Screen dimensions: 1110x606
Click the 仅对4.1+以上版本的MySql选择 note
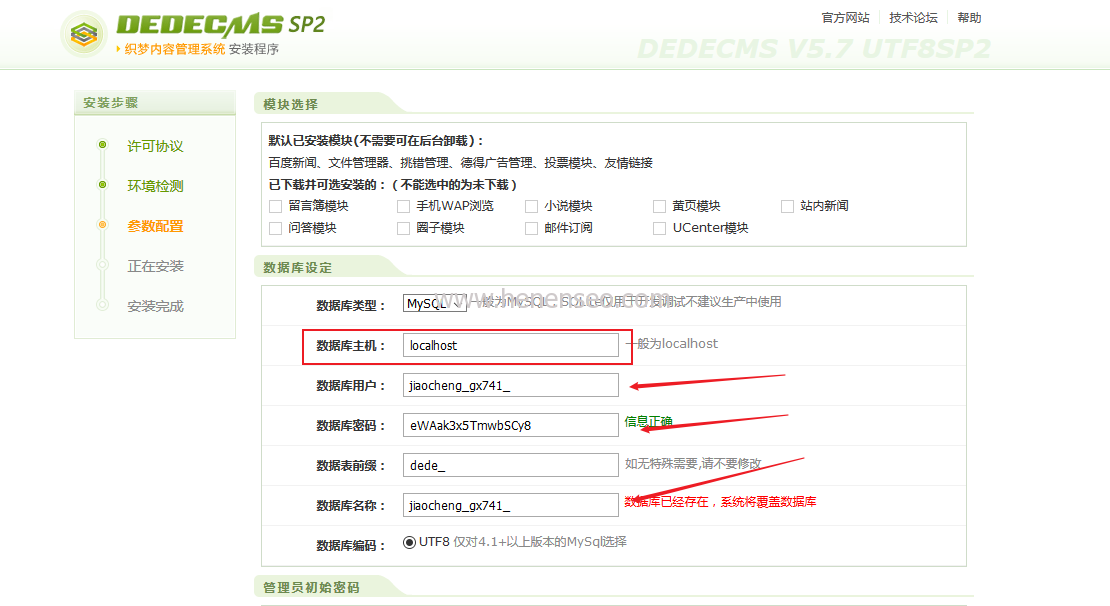(540, 542)
